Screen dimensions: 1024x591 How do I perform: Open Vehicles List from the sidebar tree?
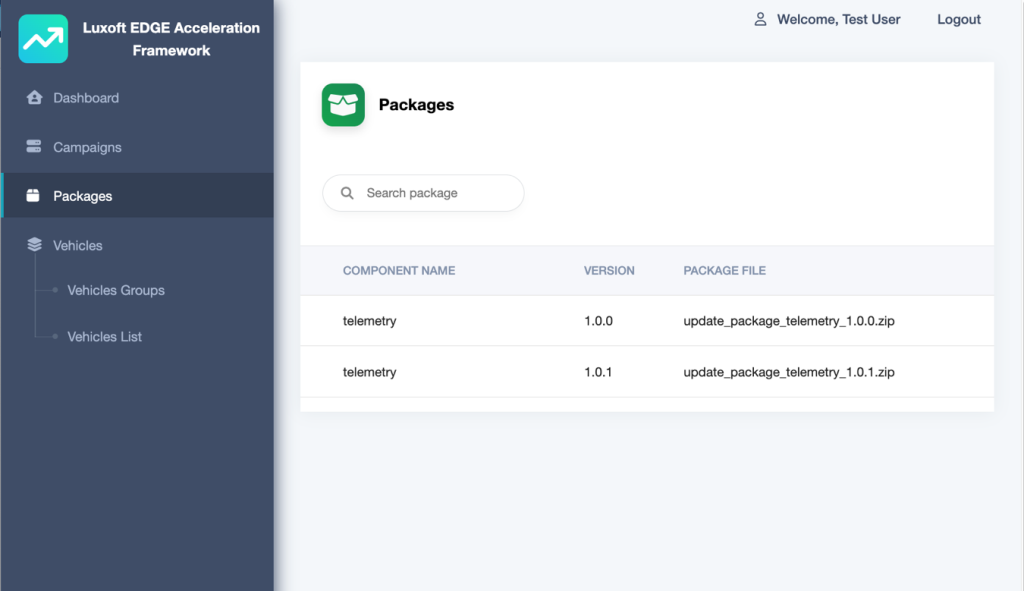point(105,336)
